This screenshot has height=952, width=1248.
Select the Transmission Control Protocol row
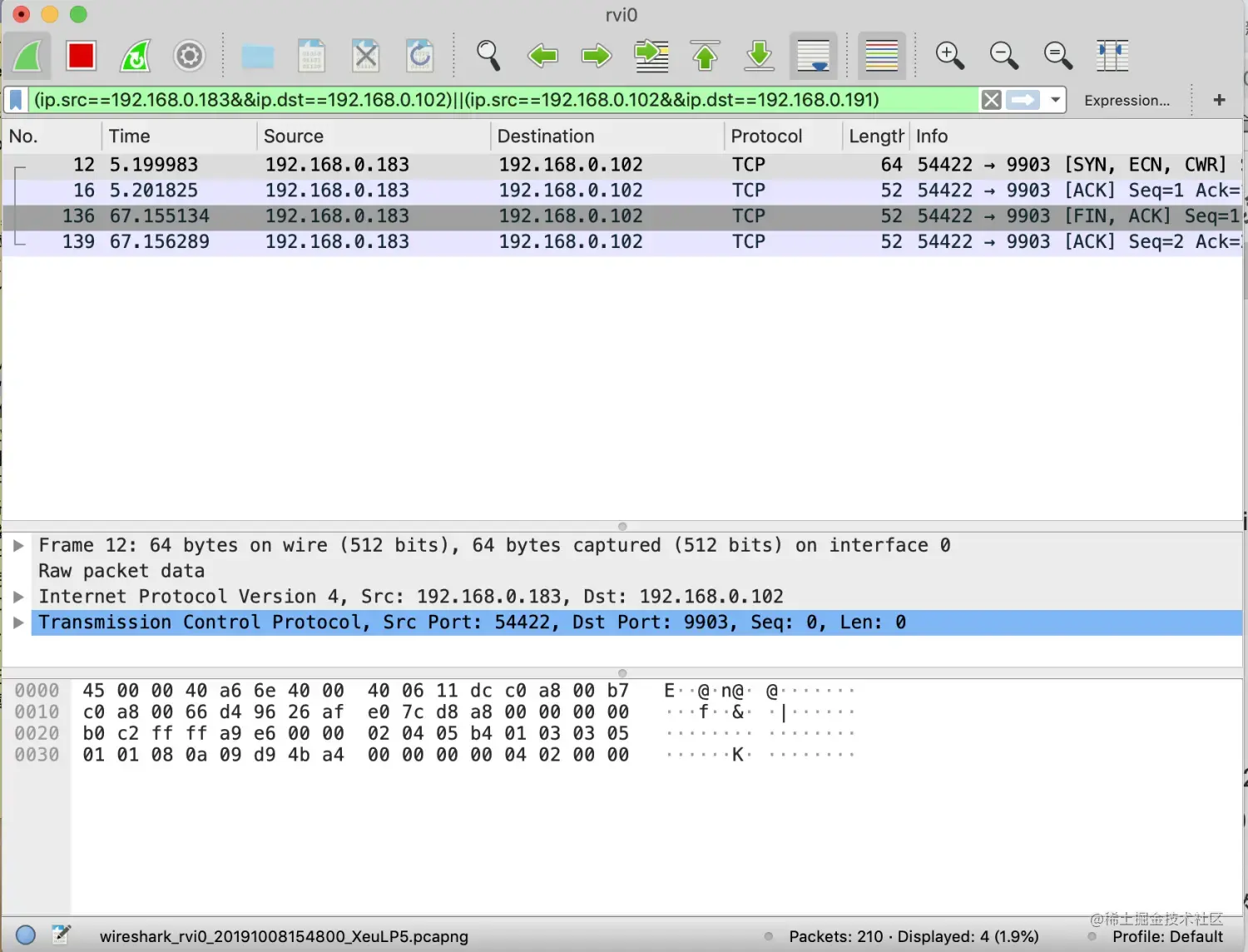636,622
